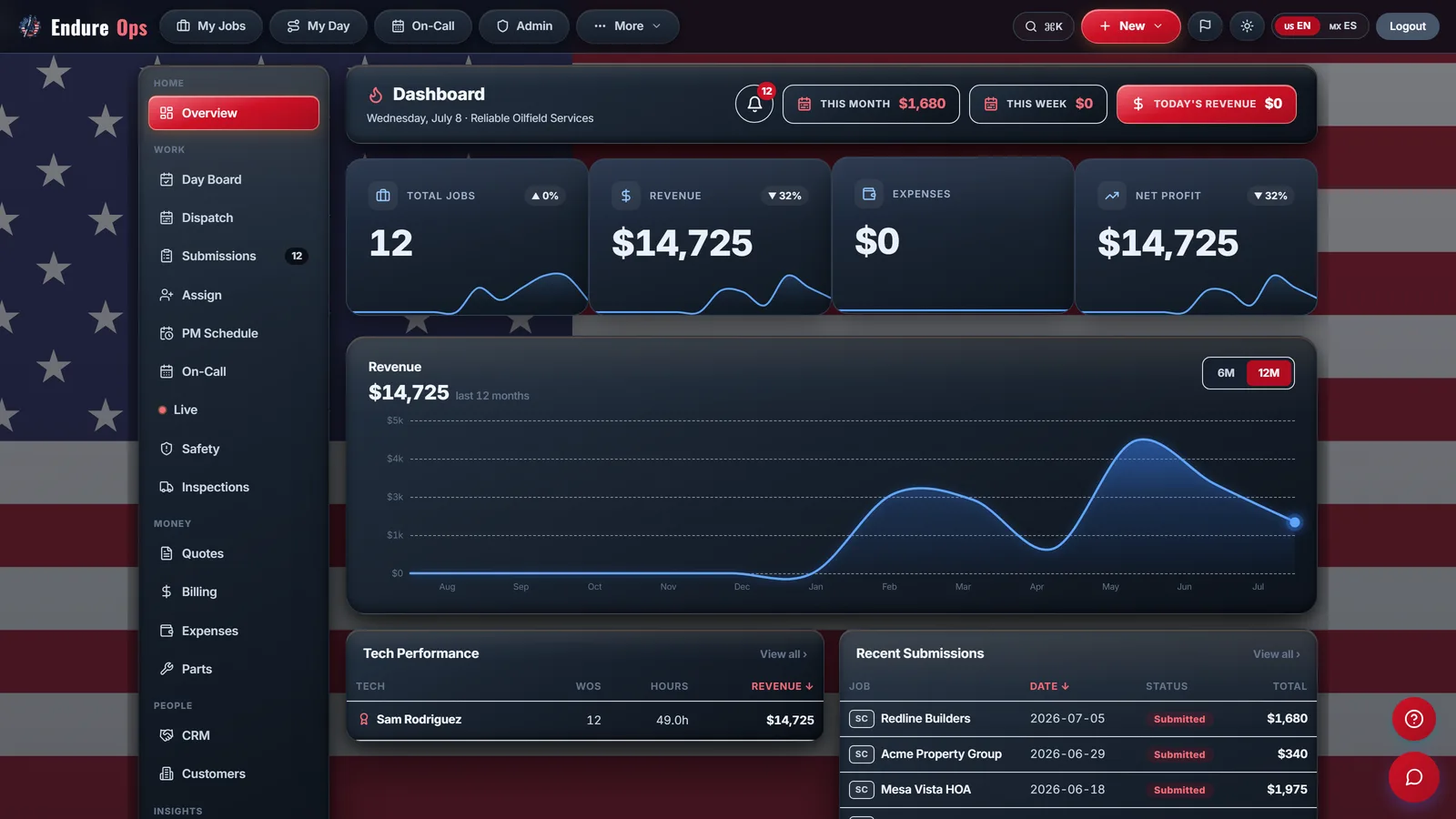Open Parts in the sidebar
This screenshot has height=819, width=1456.
click(234, 669)
